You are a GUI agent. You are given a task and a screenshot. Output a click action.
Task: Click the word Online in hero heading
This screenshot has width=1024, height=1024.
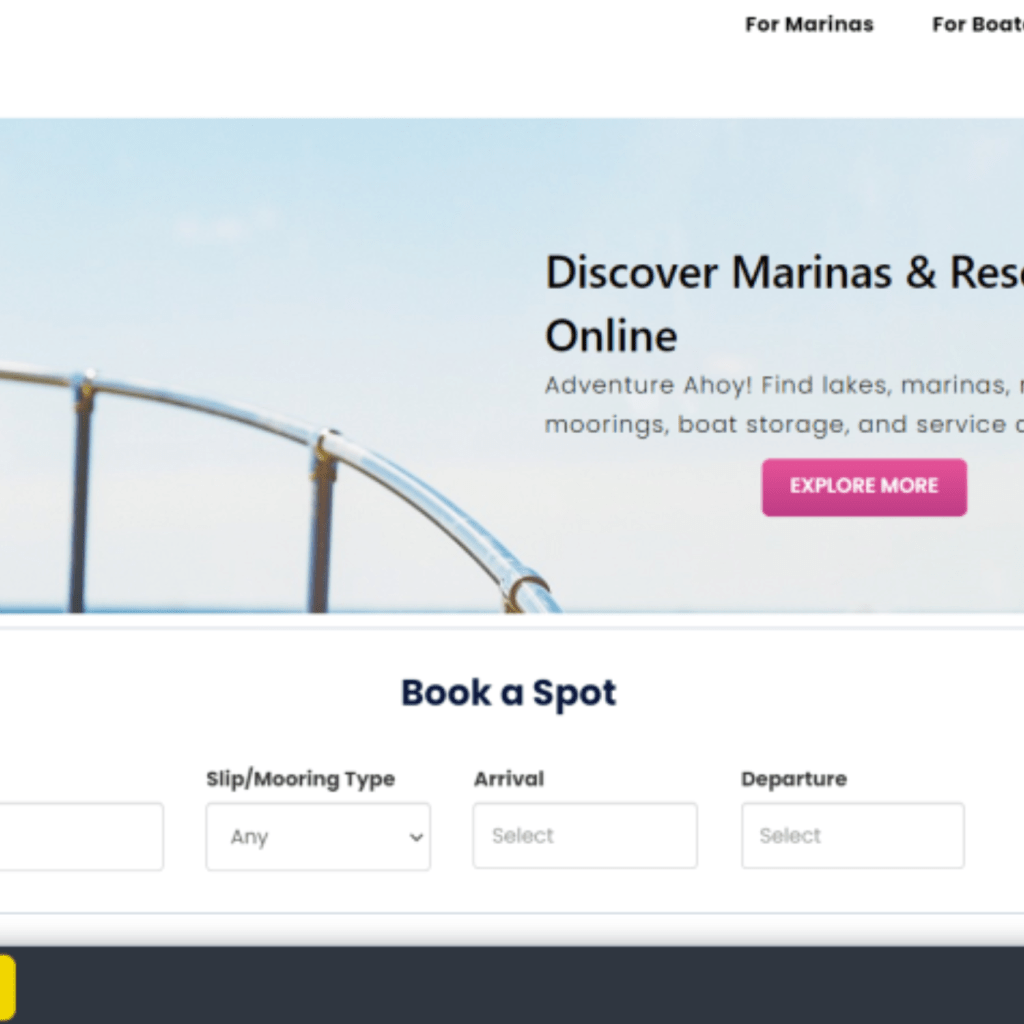click(610, 336)
